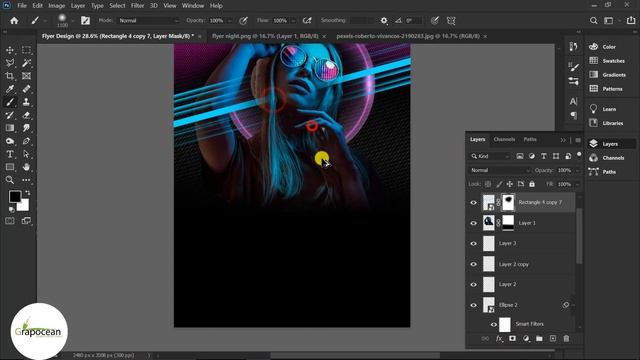The image size is (640, 360).
Task: Select the Magic Wand tool
Action: (x=26, y=63)
